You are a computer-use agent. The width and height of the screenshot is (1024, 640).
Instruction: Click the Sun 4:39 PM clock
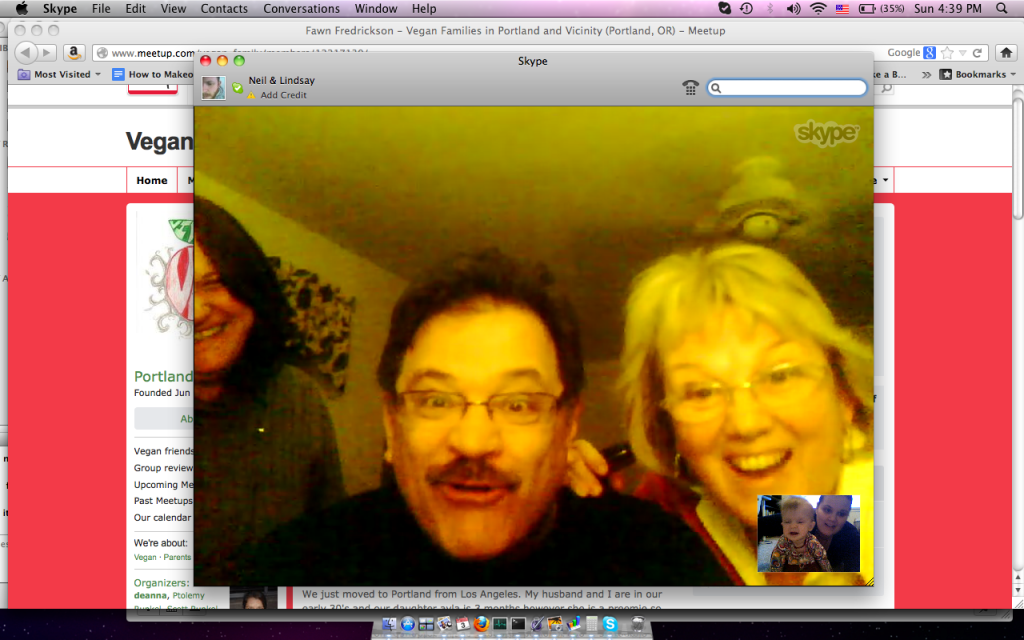pyautogui.click(x=948, y=8)
